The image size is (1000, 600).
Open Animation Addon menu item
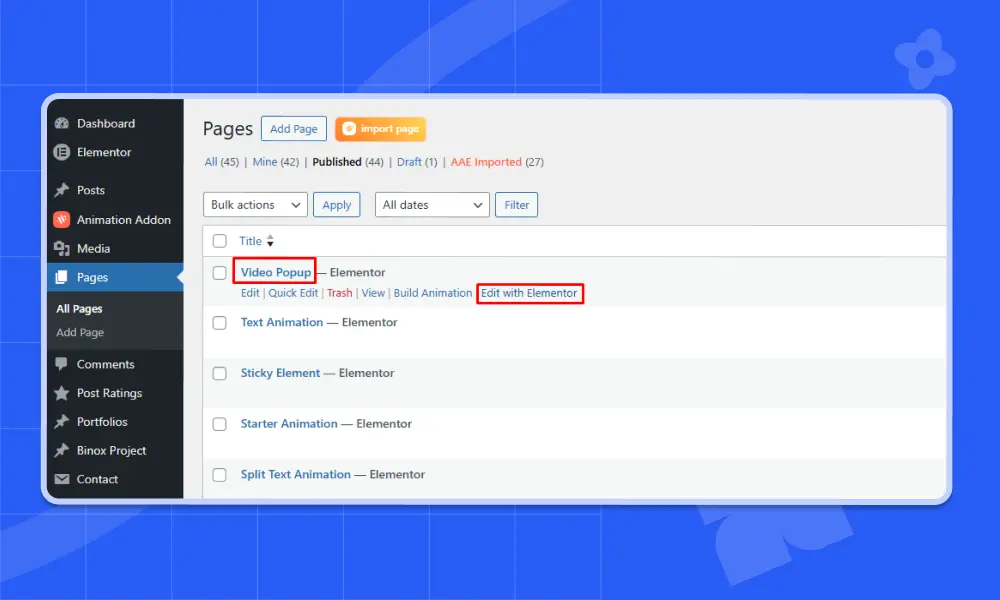124,219
